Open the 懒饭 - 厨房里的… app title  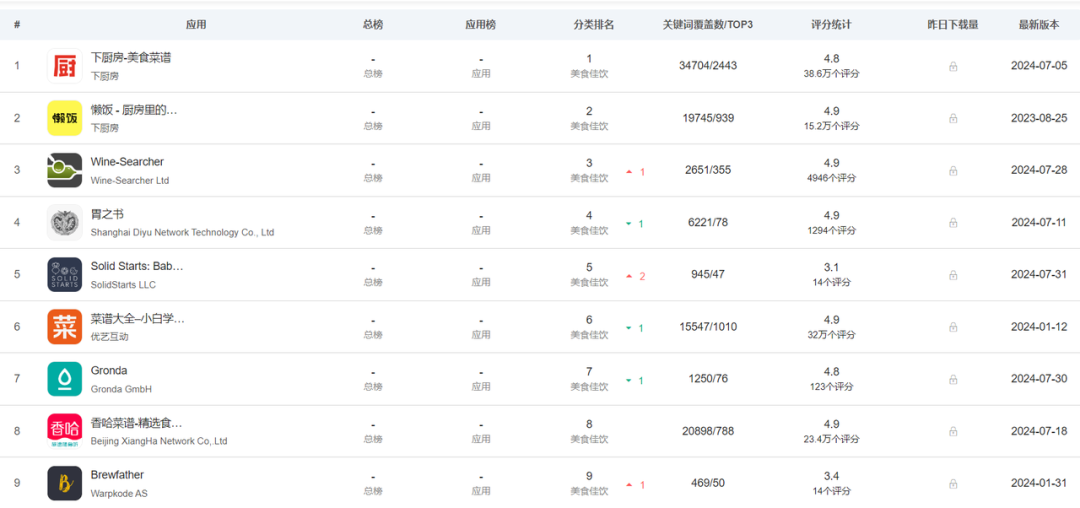click(x=134, y=109)
